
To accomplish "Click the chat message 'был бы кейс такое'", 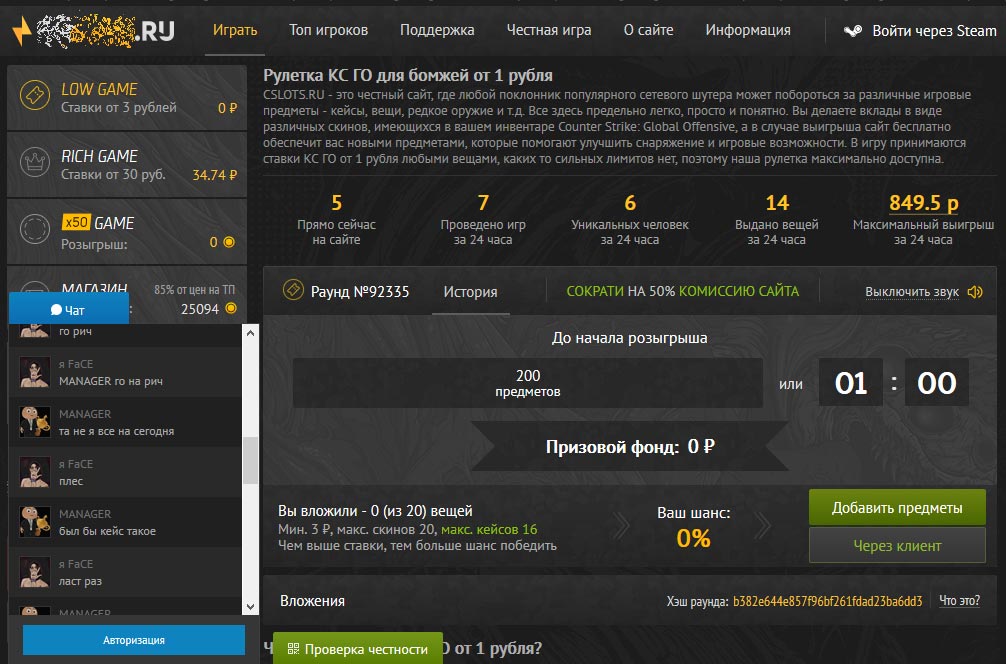I will (107, 531).
